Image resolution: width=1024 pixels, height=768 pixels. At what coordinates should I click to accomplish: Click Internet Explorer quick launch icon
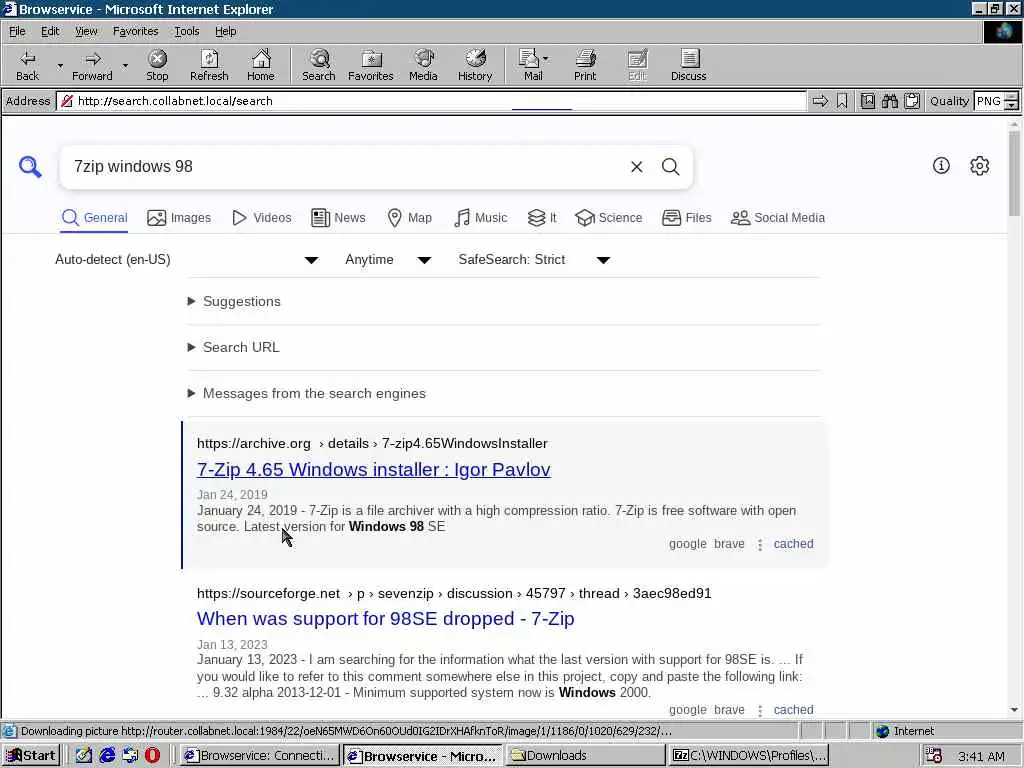coord(107,756)
